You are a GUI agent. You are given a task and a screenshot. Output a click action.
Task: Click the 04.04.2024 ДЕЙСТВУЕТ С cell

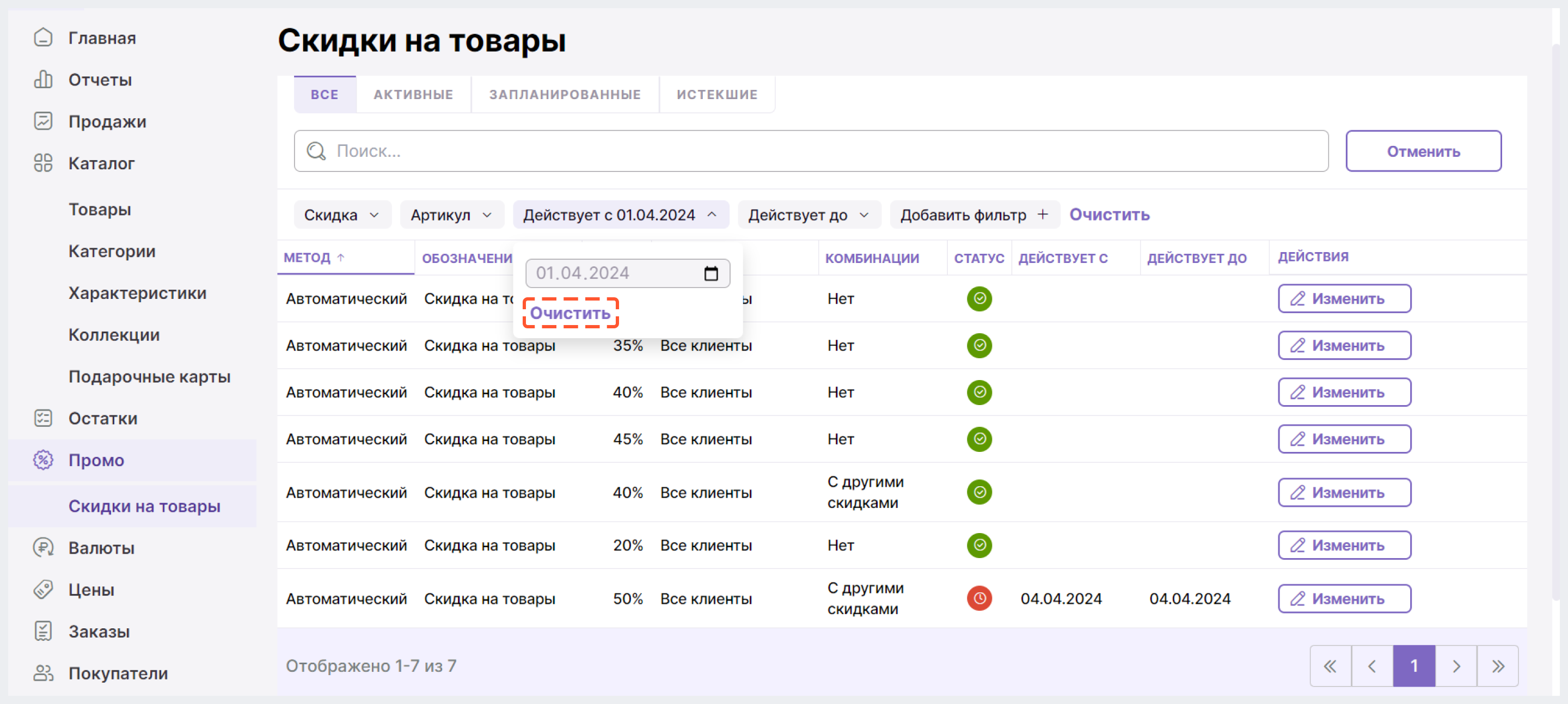1061,599
